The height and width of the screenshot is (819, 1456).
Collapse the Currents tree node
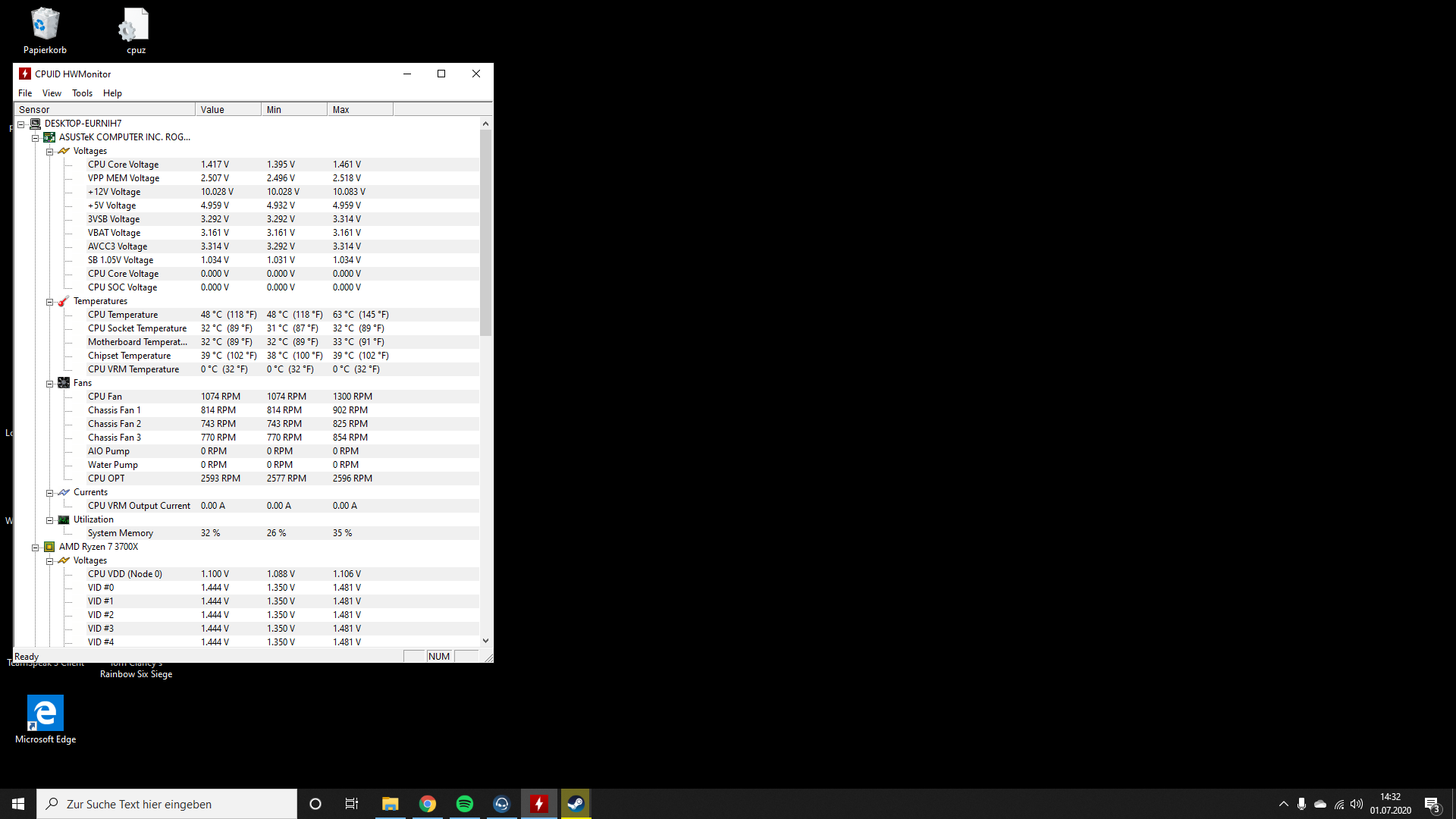pyautogui.click(x=50, y=493)
